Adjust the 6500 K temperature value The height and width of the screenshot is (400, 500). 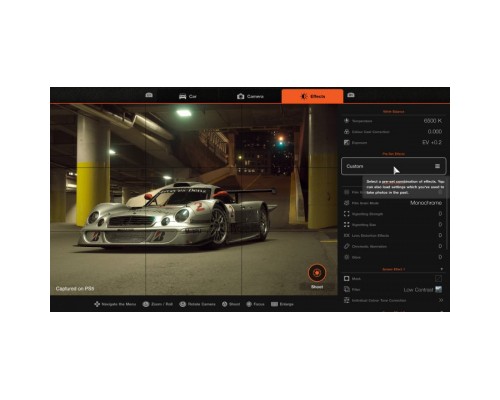point(433,121)
